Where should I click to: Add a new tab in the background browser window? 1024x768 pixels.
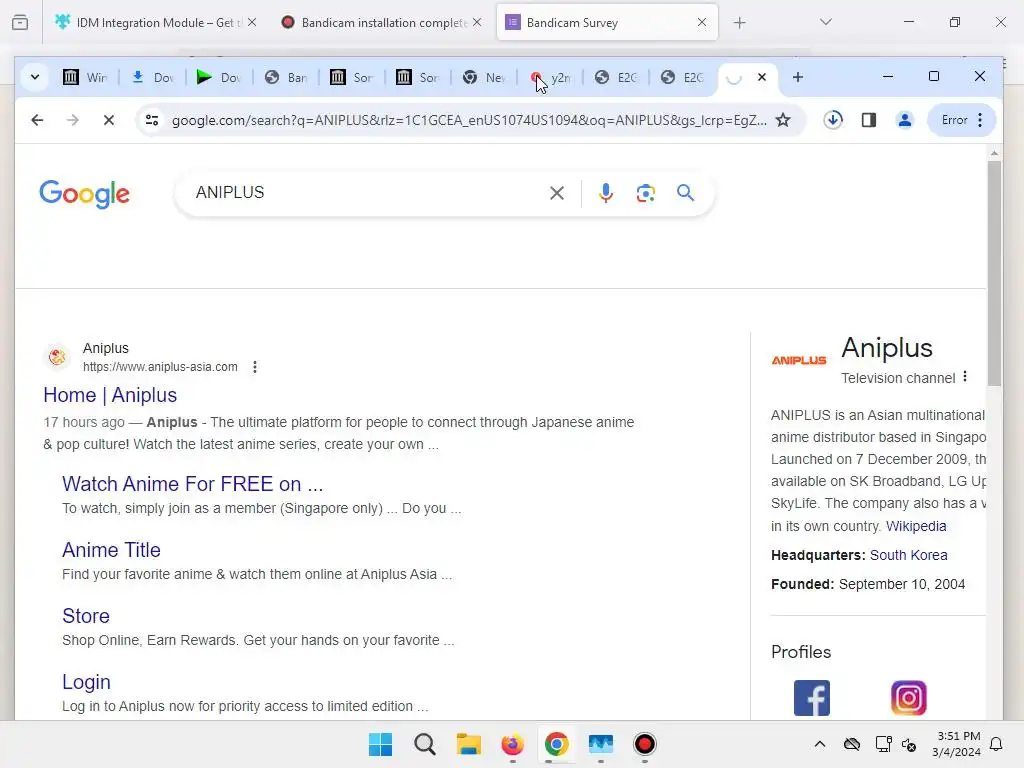739,23
